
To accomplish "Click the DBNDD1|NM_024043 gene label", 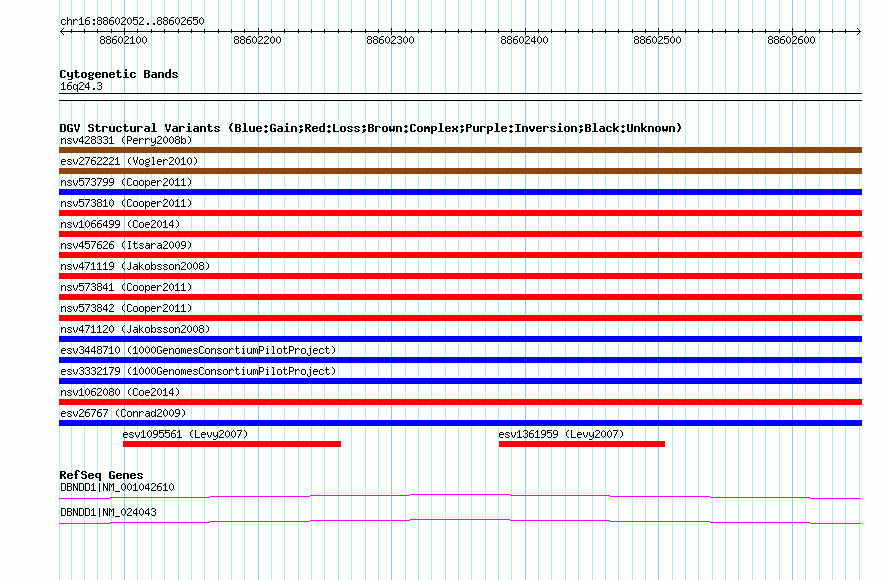I will pyautogui.click(x=108, y=512).
